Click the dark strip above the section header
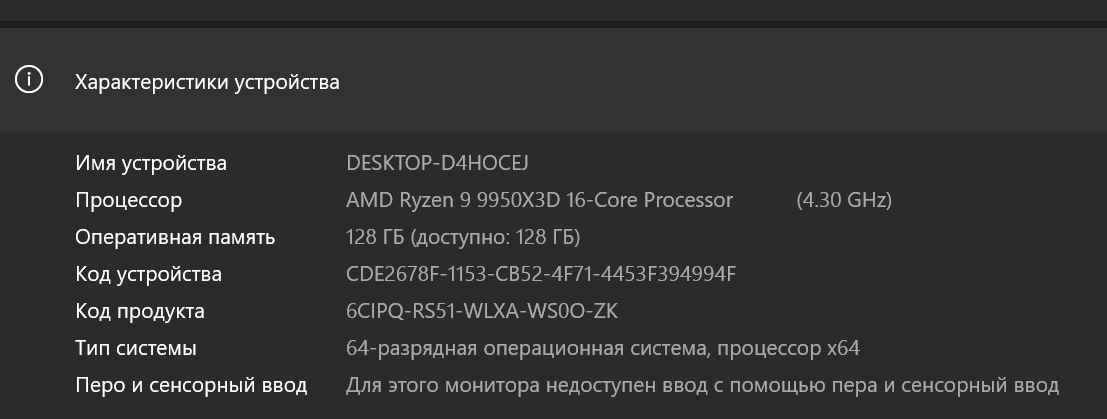Viewport: 1107px width, 419px height. [553, 10]
